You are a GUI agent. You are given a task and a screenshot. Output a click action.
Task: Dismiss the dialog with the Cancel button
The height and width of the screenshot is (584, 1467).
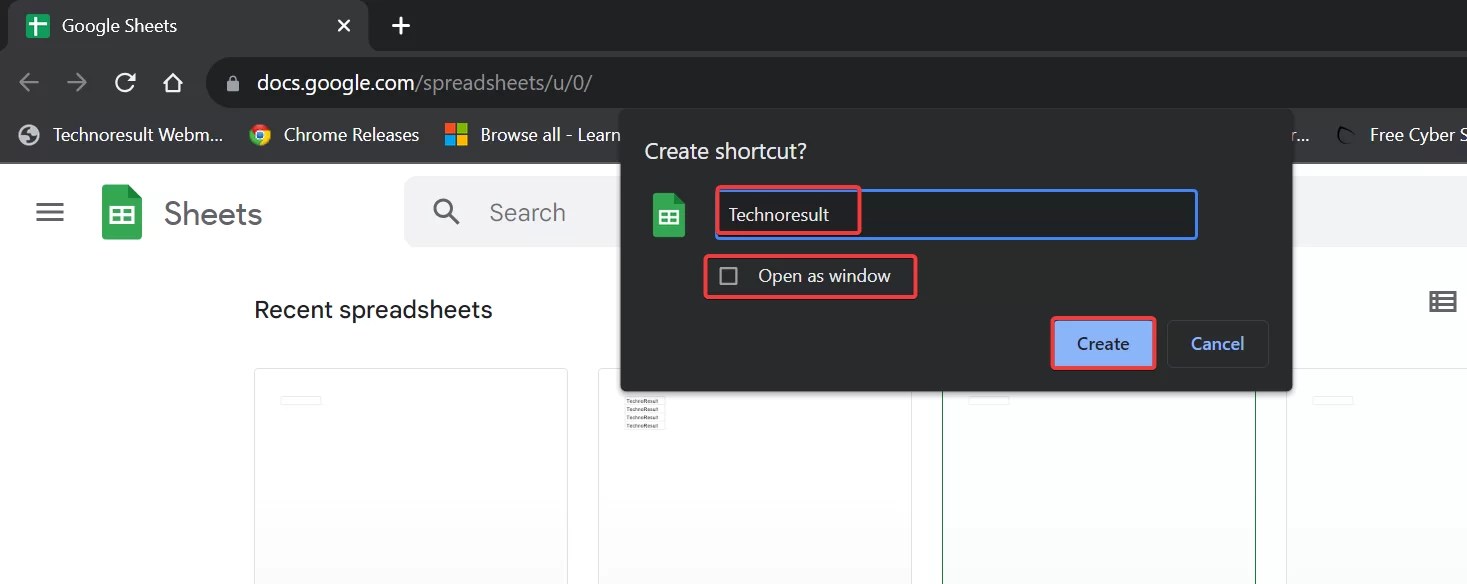pyautogui.click(x=1217, y=343)
